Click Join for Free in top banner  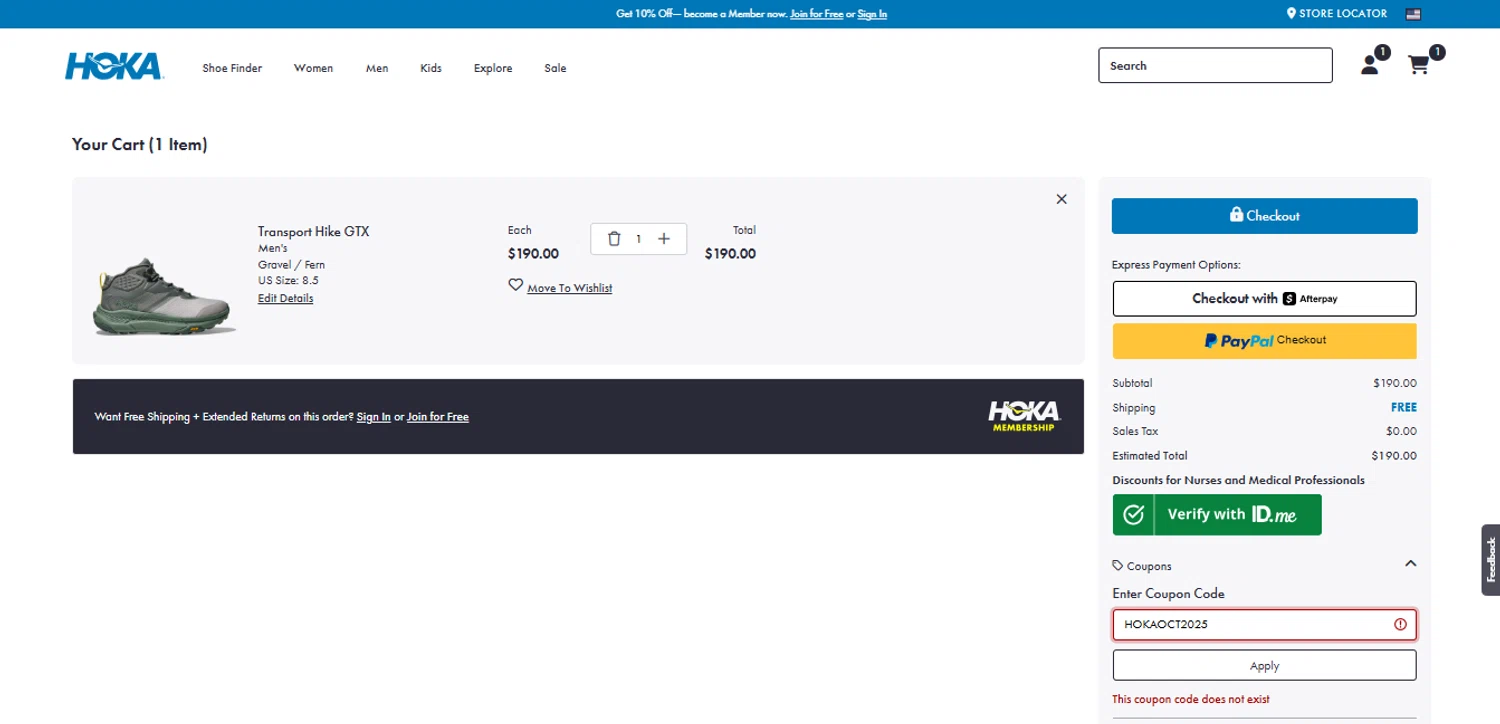816,14
